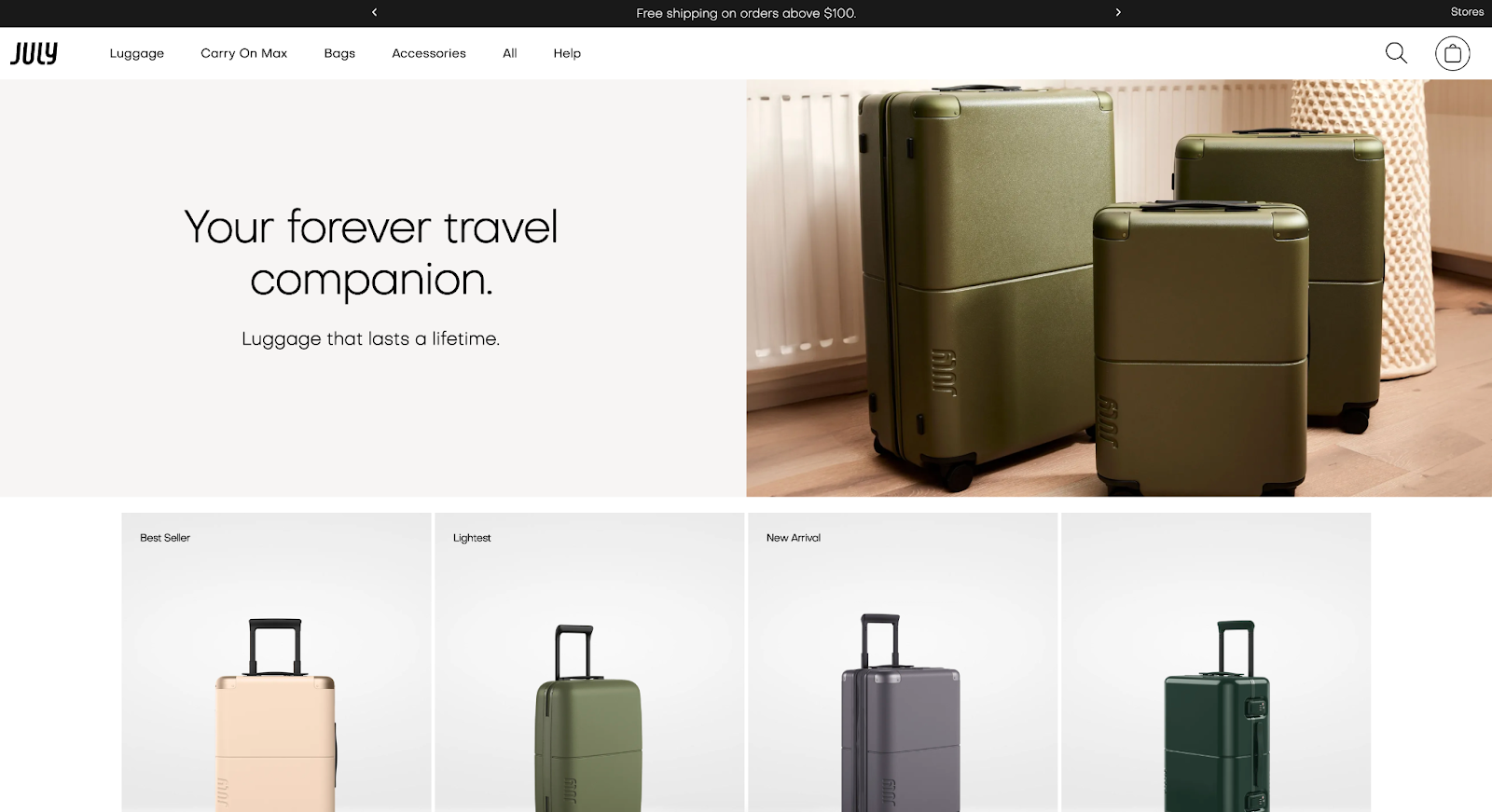Open the Luggage menu
This screenshot has width=1492, height=812.
137,53
